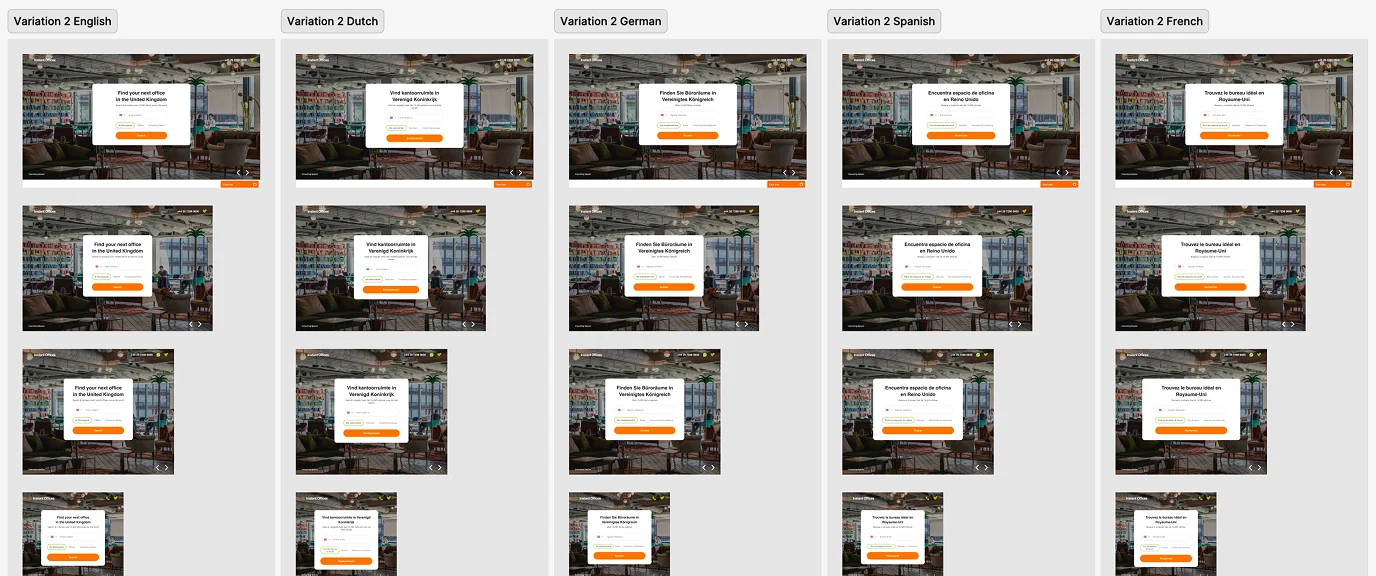Image resolution: width=1376 pixels, height=576 pixels.
Task: Click next-slide arrow in French first frame
Action: point(1340,173)
